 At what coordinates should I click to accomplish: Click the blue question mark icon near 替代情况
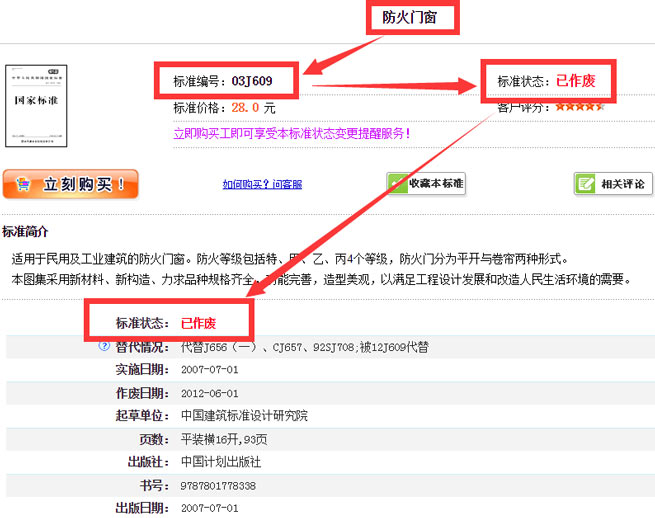coord(103,346)
